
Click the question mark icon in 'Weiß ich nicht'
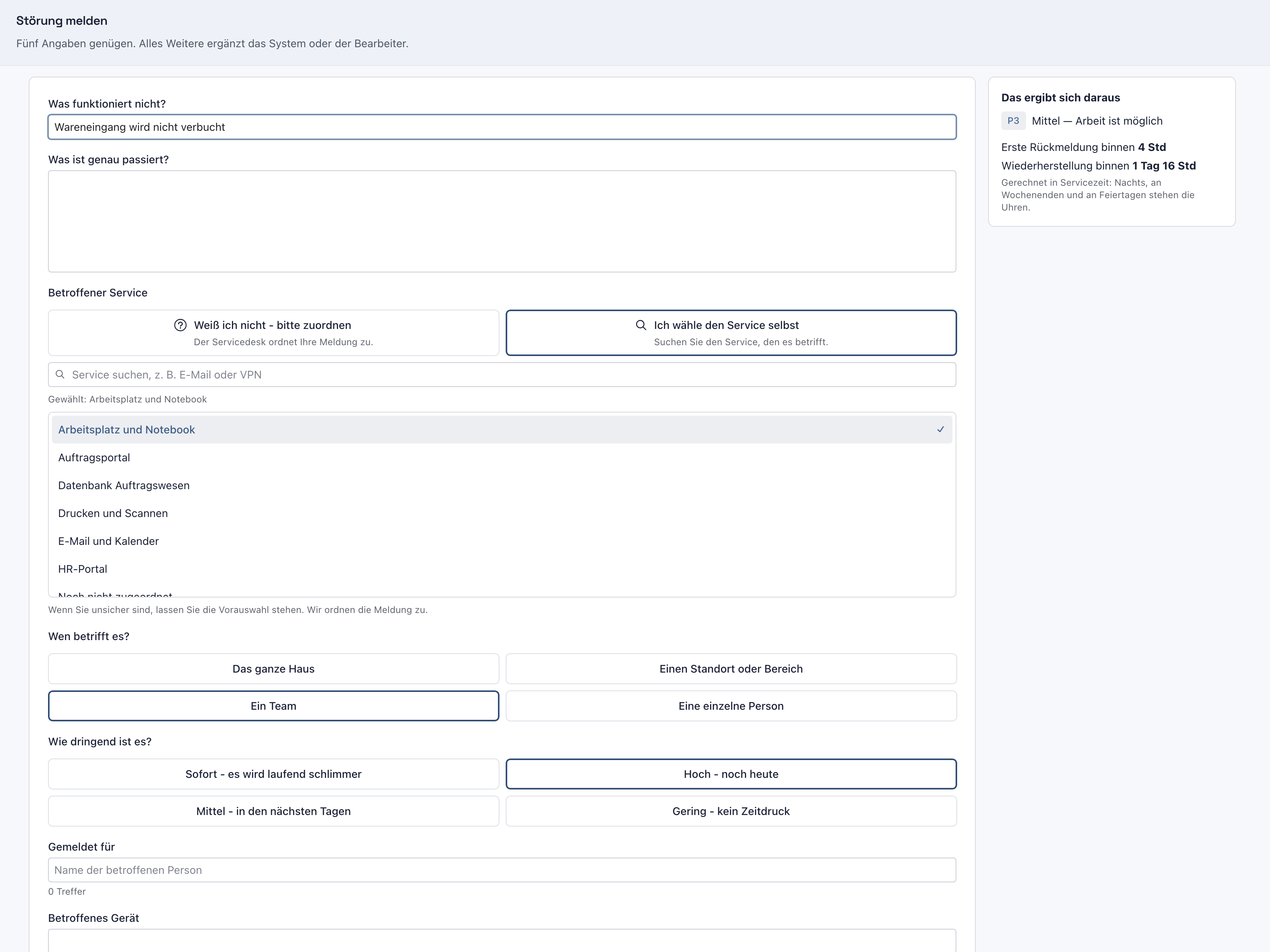point(180,325)
